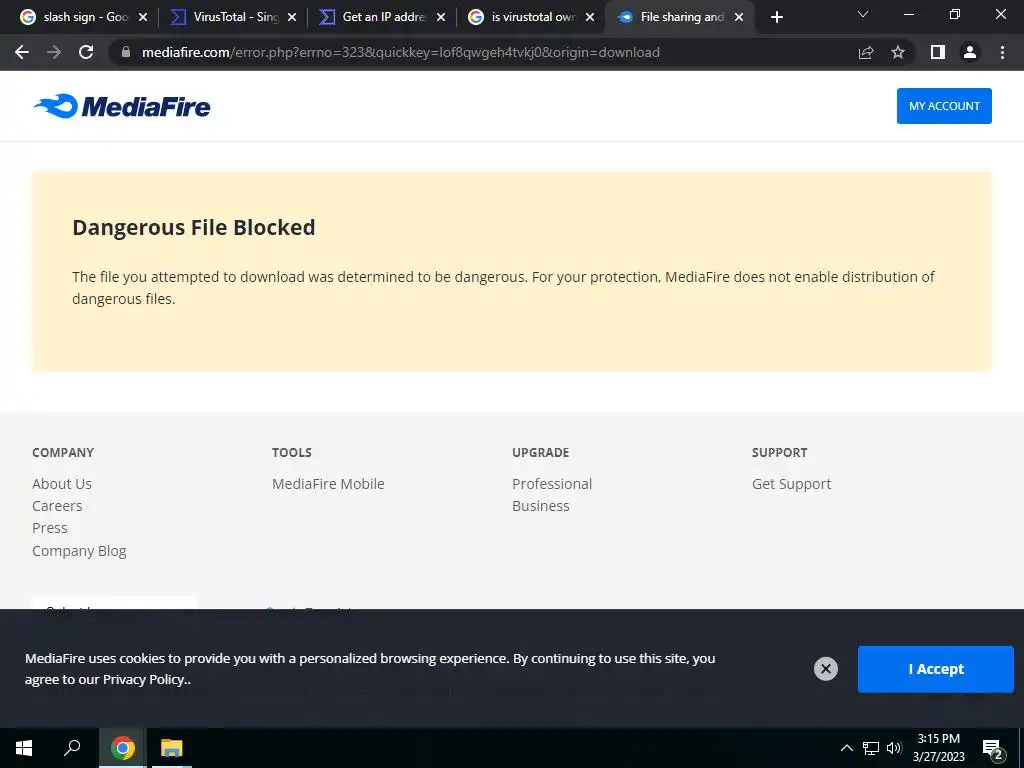Open the Professional upgrade link
Viewport: 1024px width, 768px height.
point(552,484)
